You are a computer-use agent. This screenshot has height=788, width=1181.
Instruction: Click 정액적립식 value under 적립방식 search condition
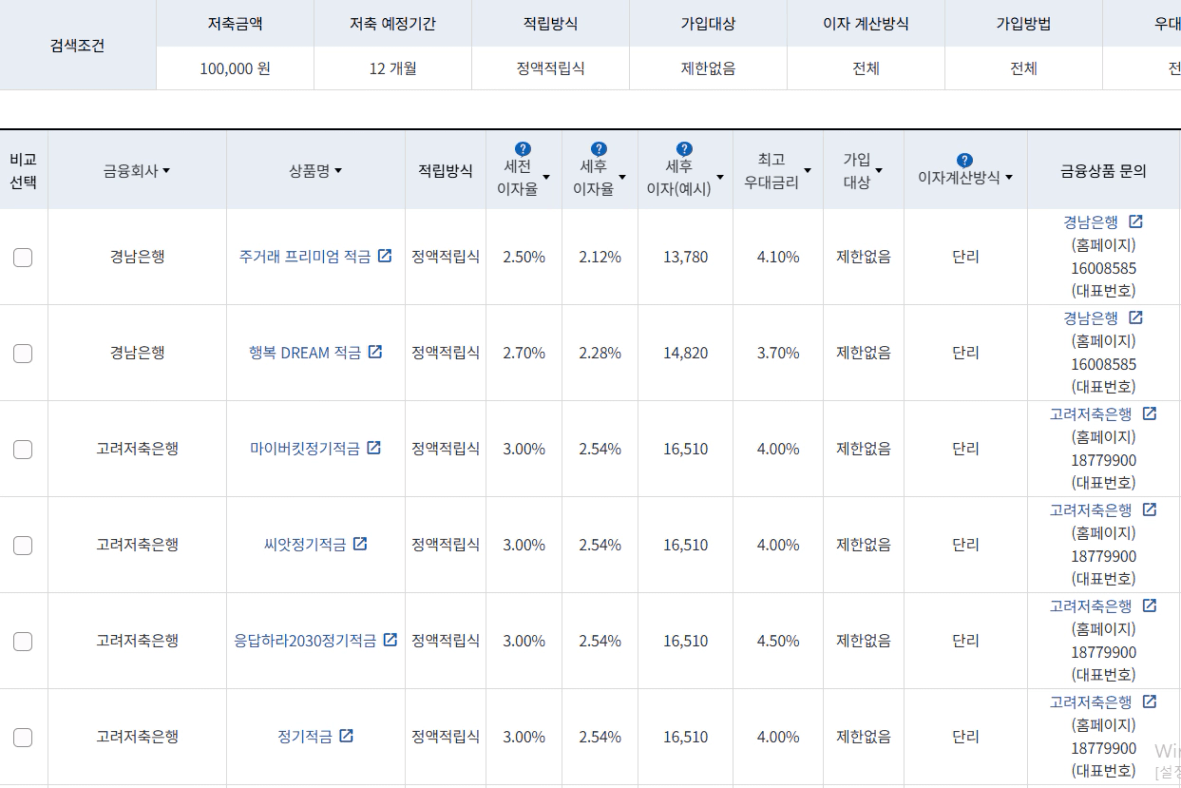pos(551,69)
